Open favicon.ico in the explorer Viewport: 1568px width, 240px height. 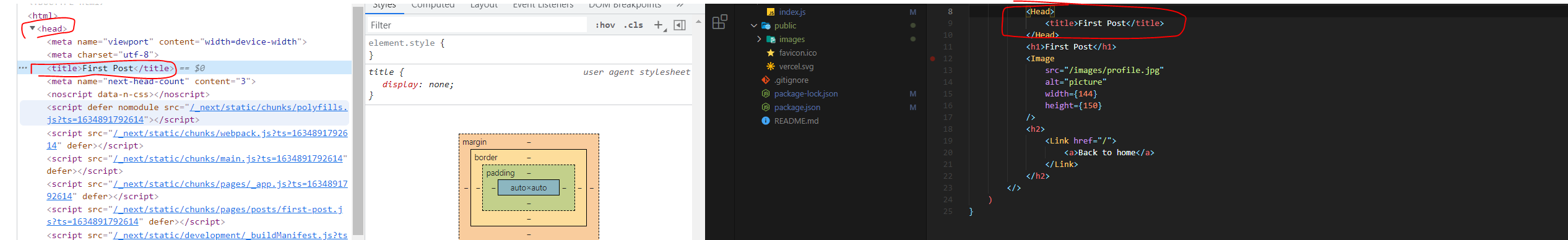798,53
